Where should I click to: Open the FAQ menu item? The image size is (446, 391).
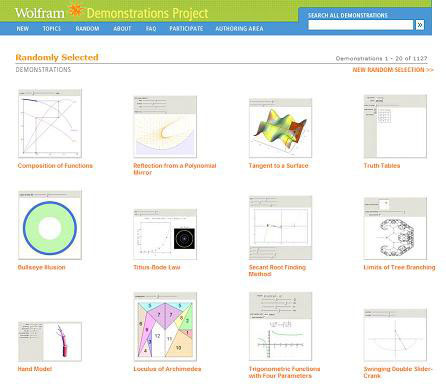151,29
